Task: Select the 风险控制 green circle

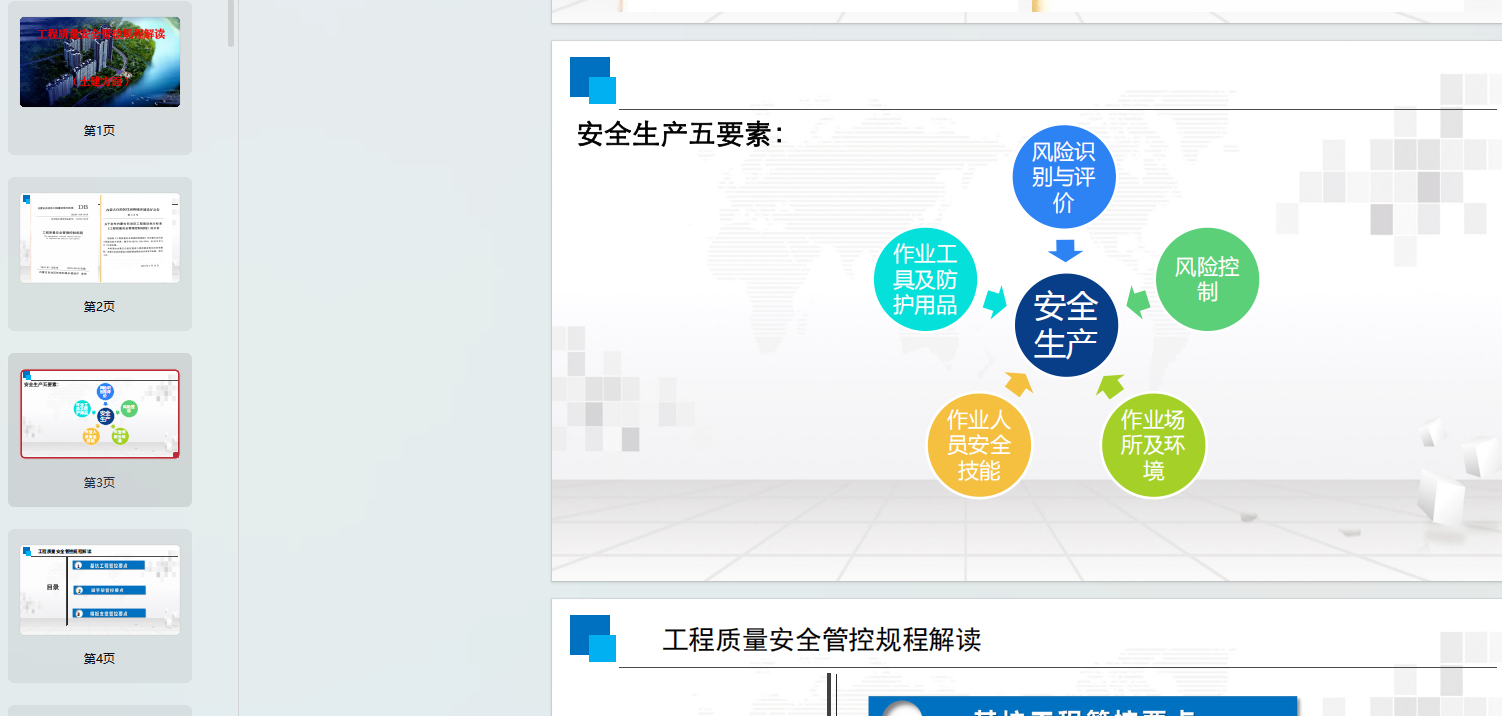Action: pyautogui.click(x=1207, y=279)
